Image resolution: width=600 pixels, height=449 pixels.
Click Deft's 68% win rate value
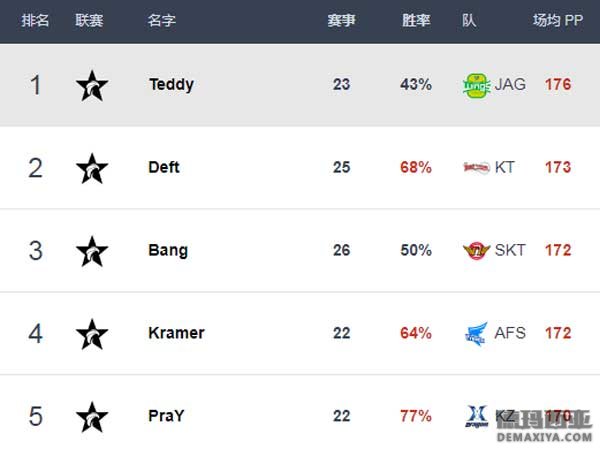coord(416,167)
